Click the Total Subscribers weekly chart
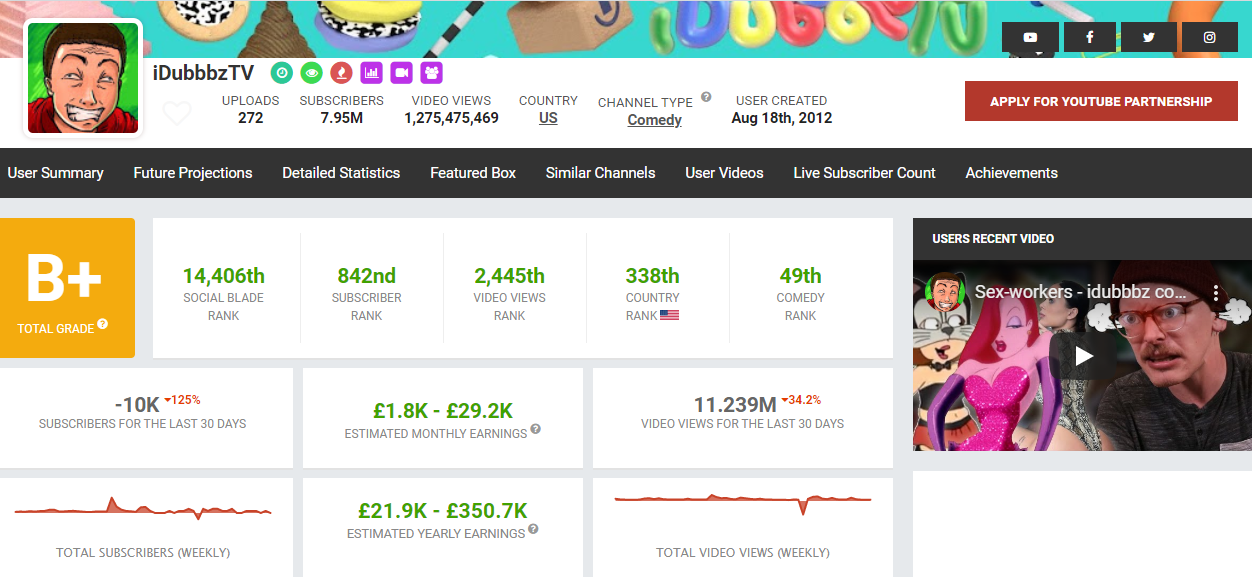The image size is (1252, 577). (x=143, y=509)
